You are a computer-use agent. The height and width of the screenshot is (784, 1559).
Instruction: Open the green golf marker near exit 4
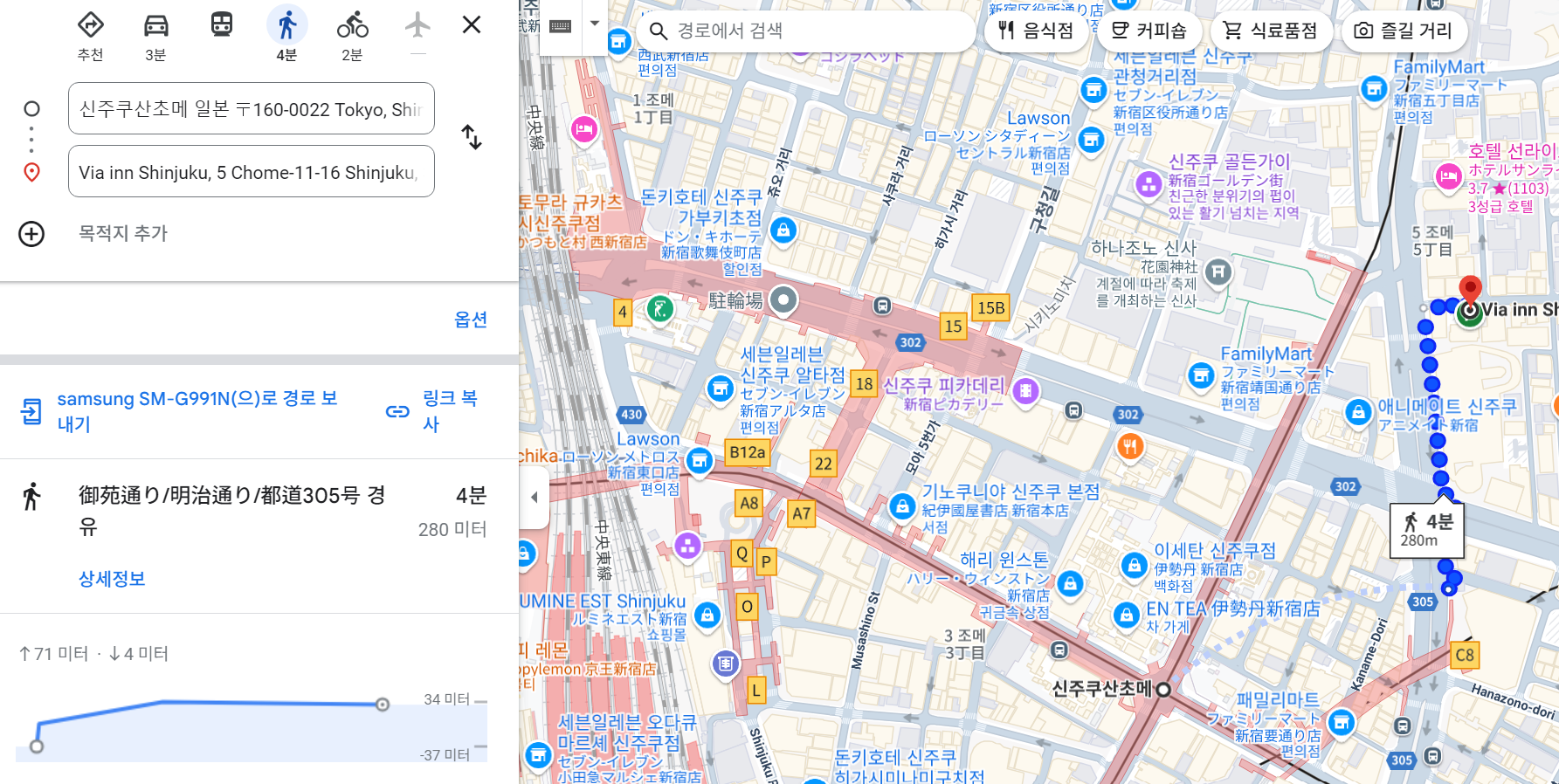click(660, 308)
